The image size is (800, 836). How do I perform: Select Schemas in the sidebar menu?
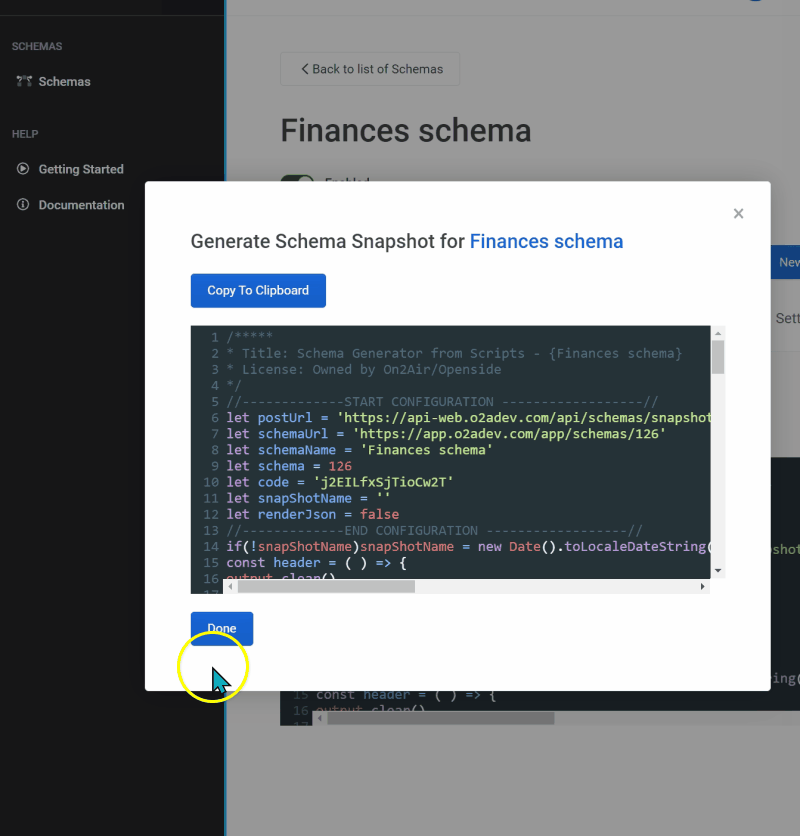pos(64,81)
